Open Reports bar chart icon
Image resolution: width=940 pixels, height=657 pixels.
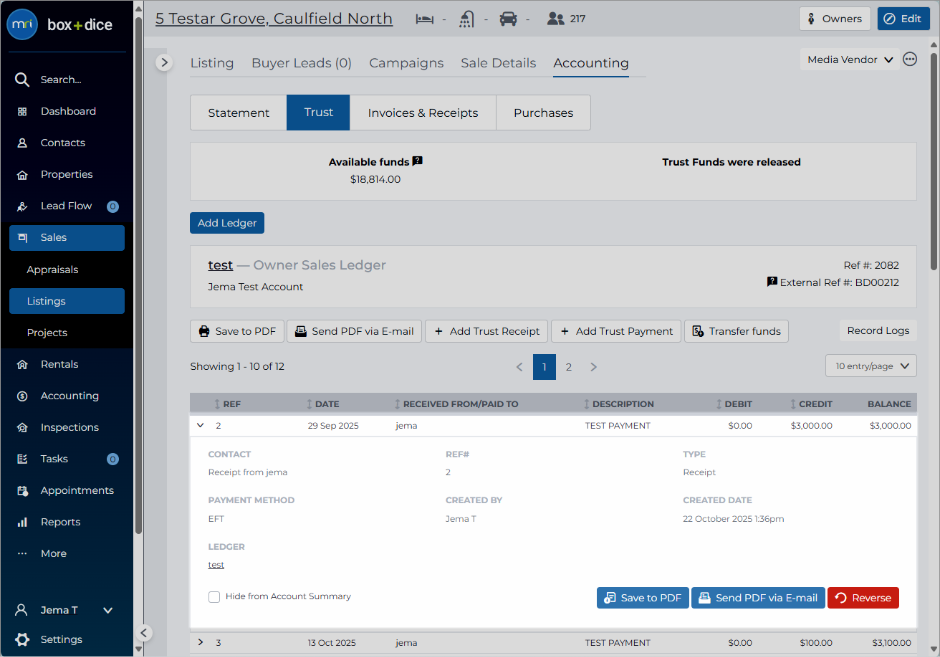pyautogui.click(x=22, y=522)
